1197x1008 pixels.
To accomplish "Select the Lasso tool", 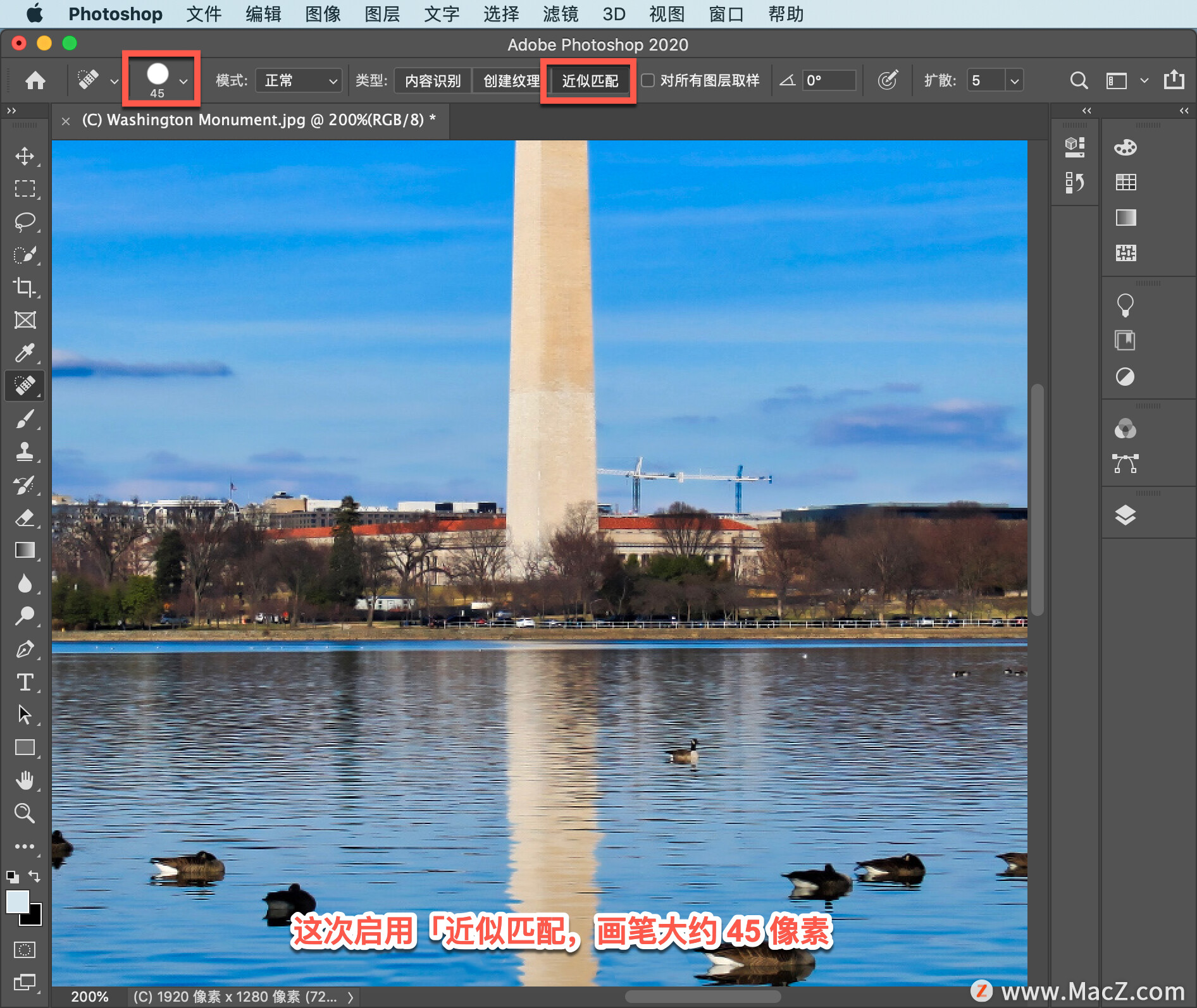I will (x=25, y=222).
